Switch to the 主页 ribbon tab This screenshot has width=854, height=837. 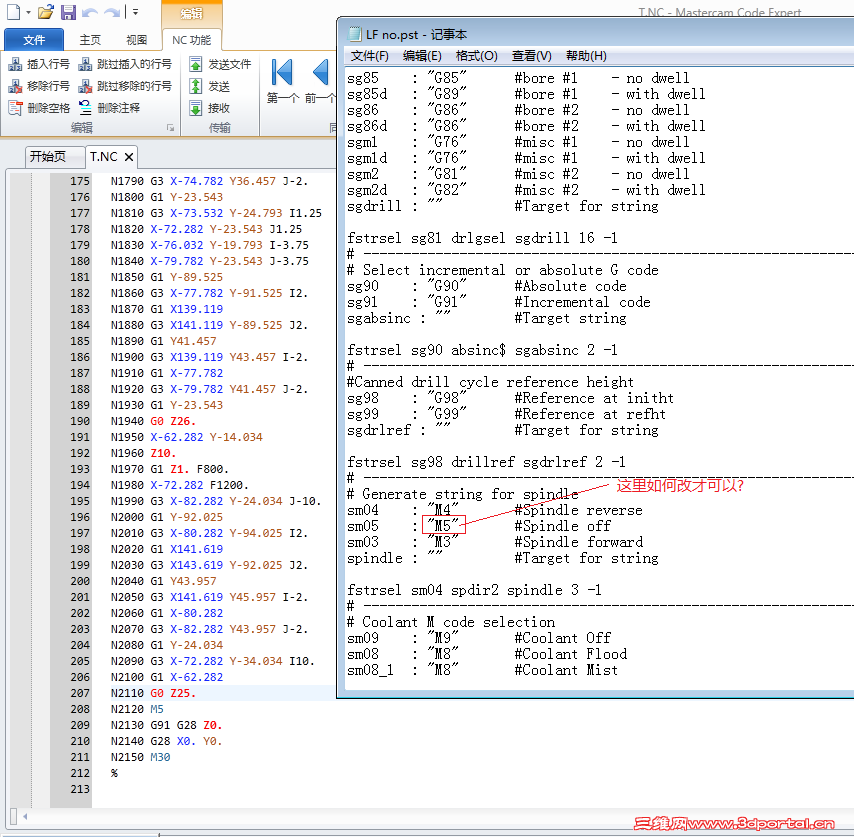[90, 40]
